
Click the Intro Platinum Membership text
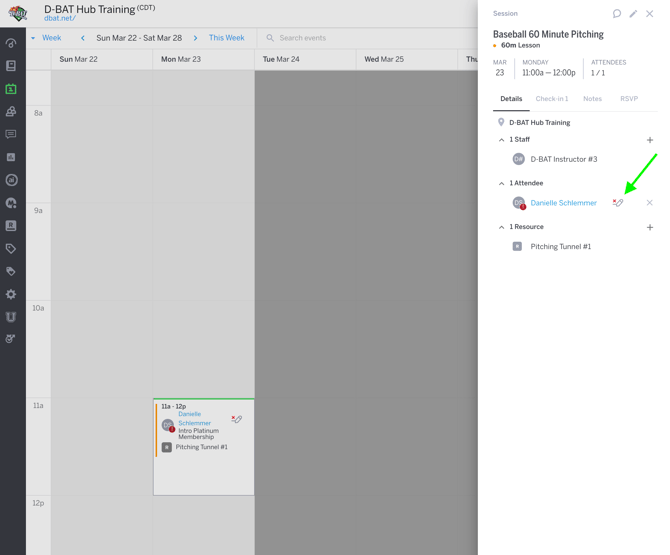(198, 434)
